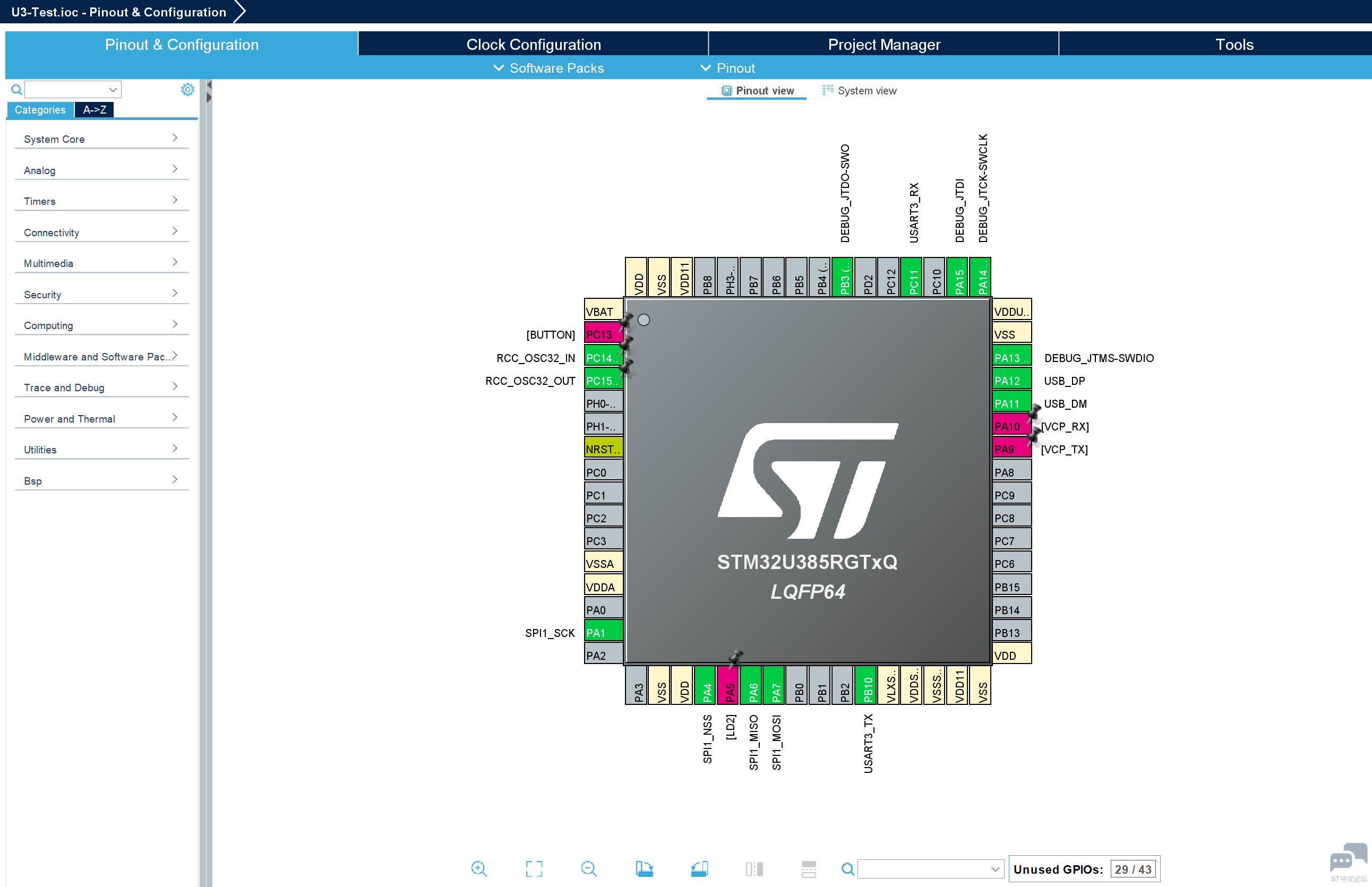This screenshot has height=887, width=1372.
Task: Open the categories settings gear
Action: pos(187,89)
